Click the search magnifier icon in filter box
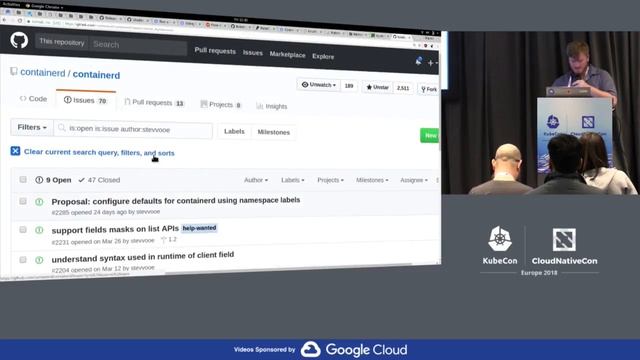The width and height of the screenshot is (640, 360). tap(62, 128)
